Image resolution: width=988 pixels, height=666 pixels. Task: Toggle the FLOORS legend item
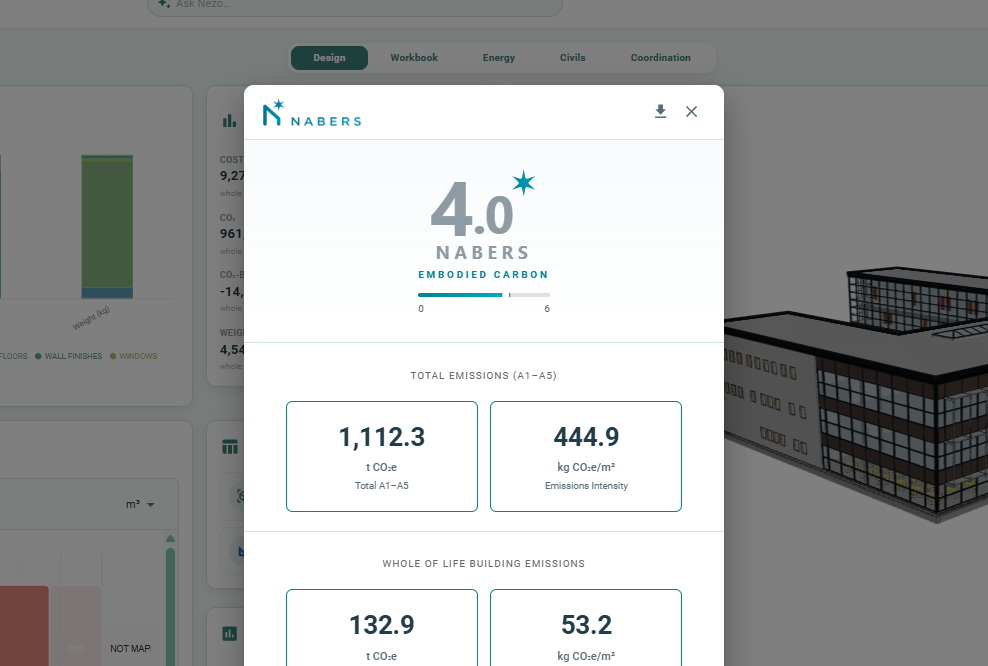pos(12,356)
